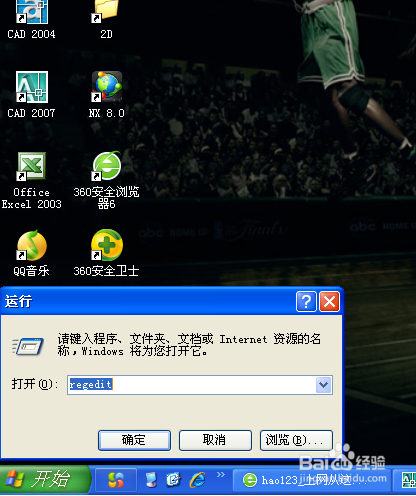Launch Internet Explorer from quick launch
Viewport: 416px width, 496px height.
click(198, 480)
